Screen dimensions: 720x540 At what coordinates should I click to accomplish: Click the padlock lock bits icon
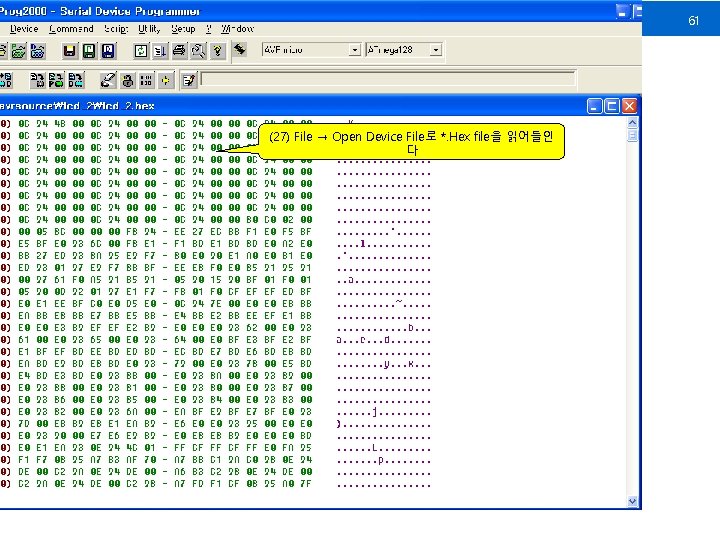(x=128, y=80)
